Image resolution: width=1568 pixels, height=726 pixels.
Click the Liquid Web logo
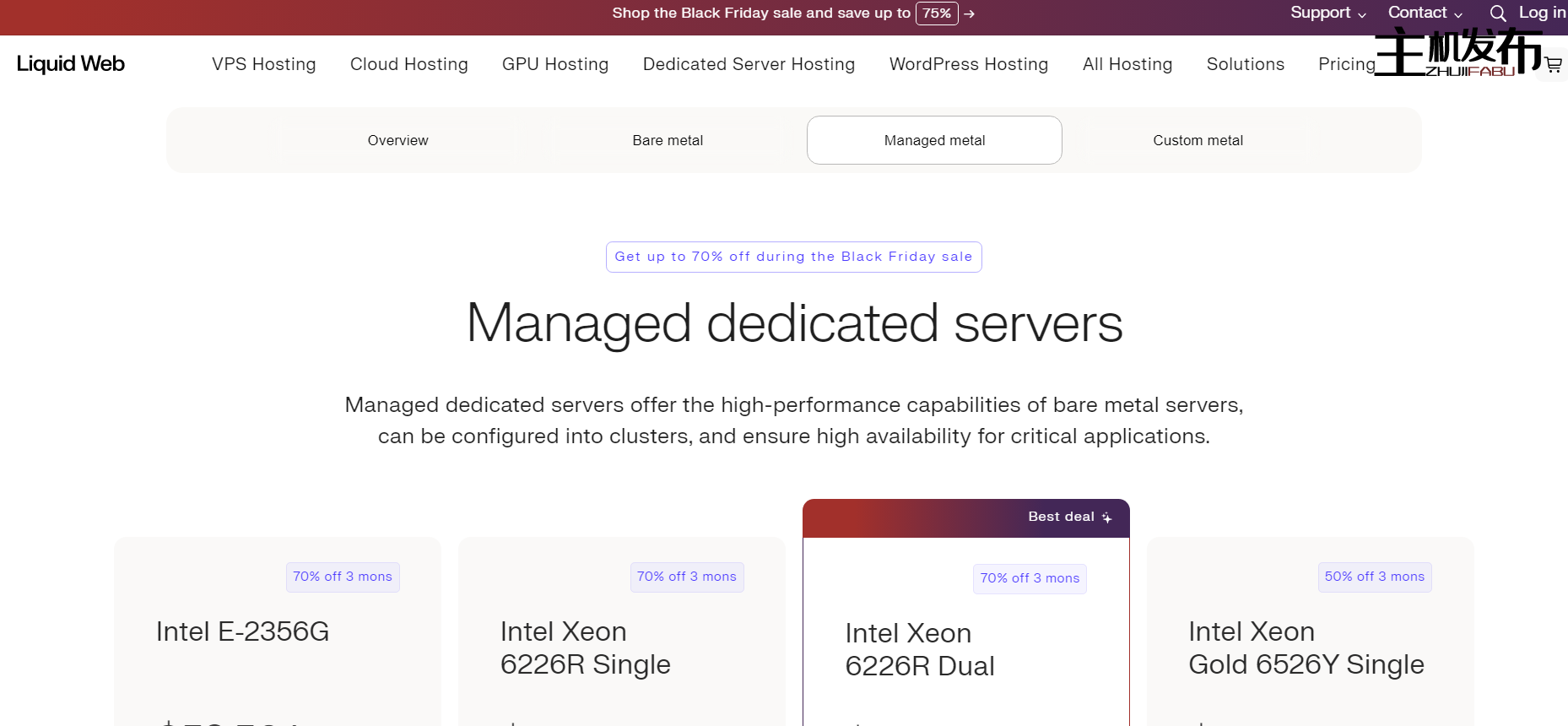pyautogui.click(x=71, y=64)
